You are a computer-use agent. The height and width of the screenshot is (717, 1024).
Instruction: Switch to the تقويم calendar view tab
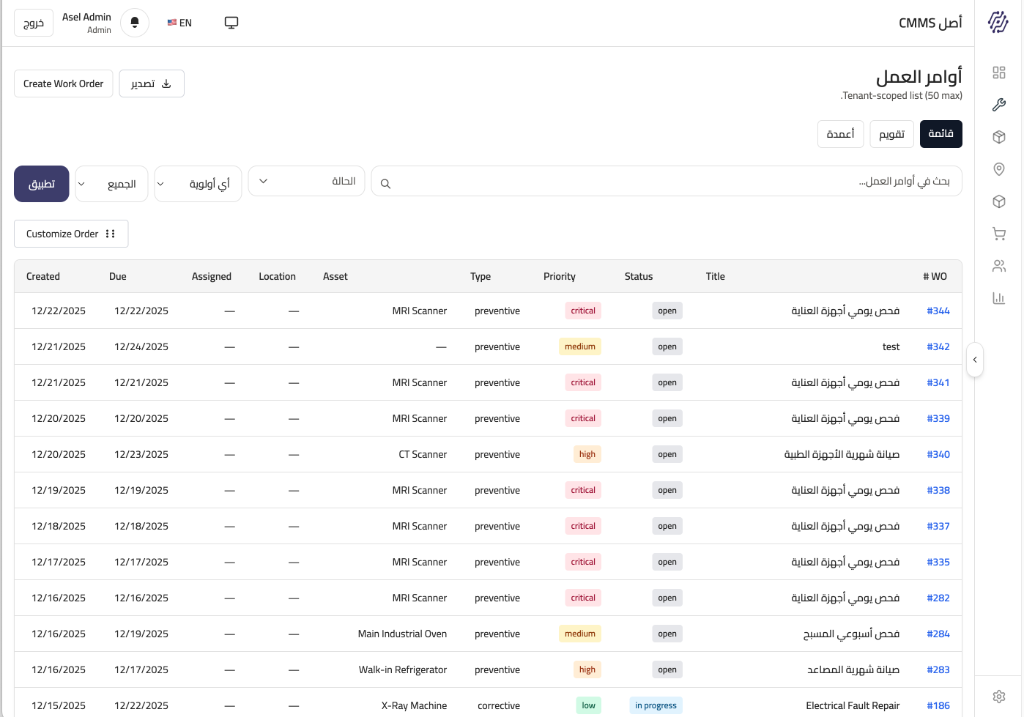click(890, 134)
